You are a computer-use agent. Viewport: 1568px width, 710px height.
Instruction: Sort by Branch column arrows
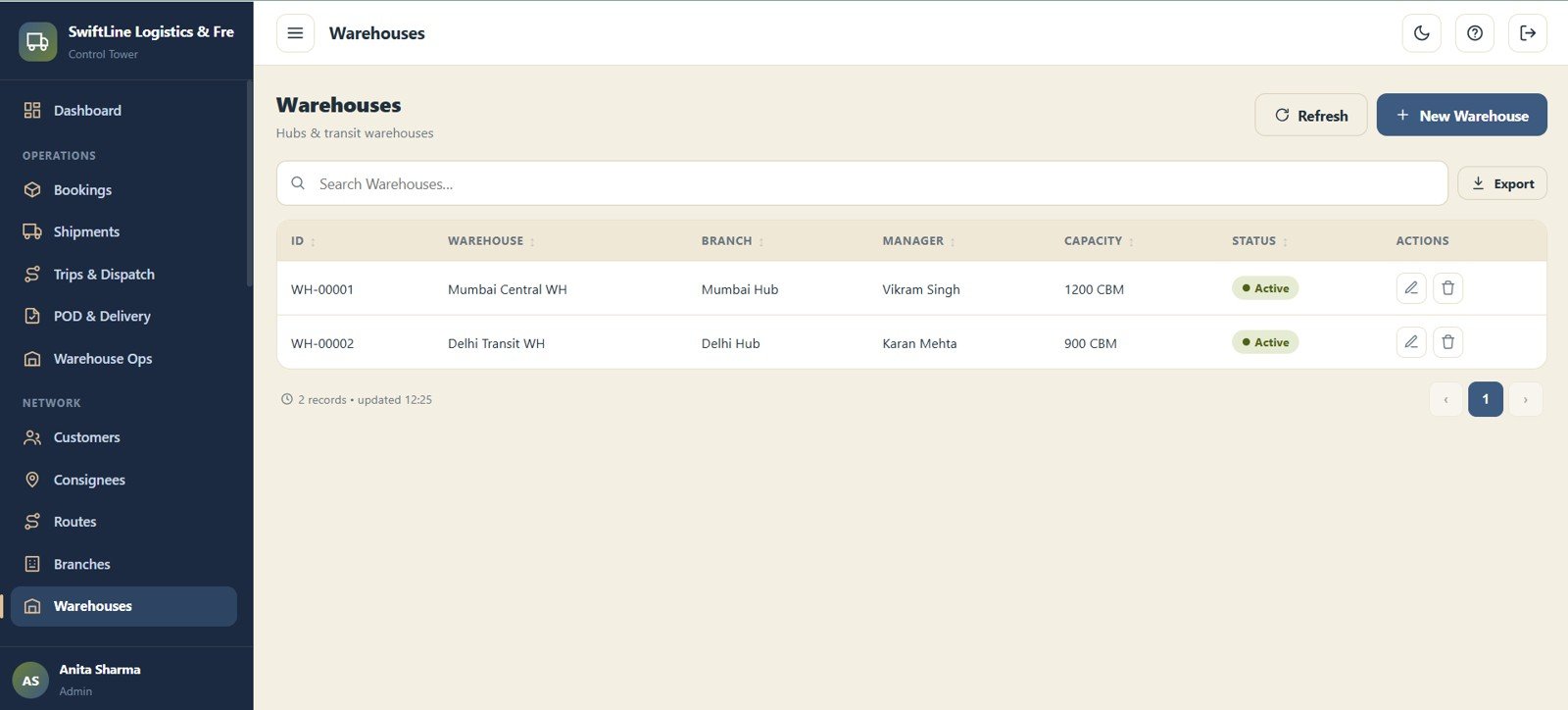coord(761,242)
